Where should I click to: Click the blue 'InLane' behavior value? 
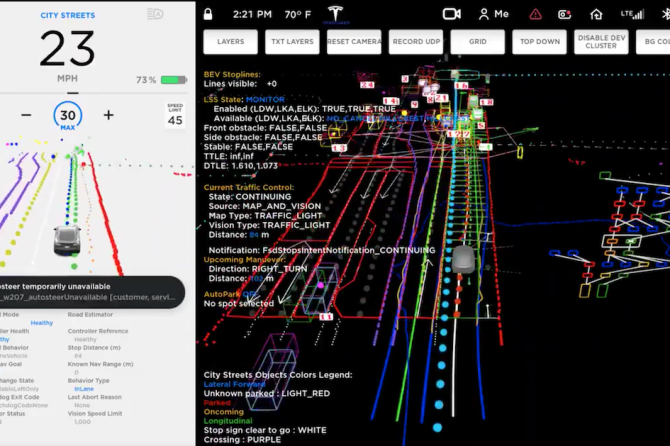coord(84,389)
